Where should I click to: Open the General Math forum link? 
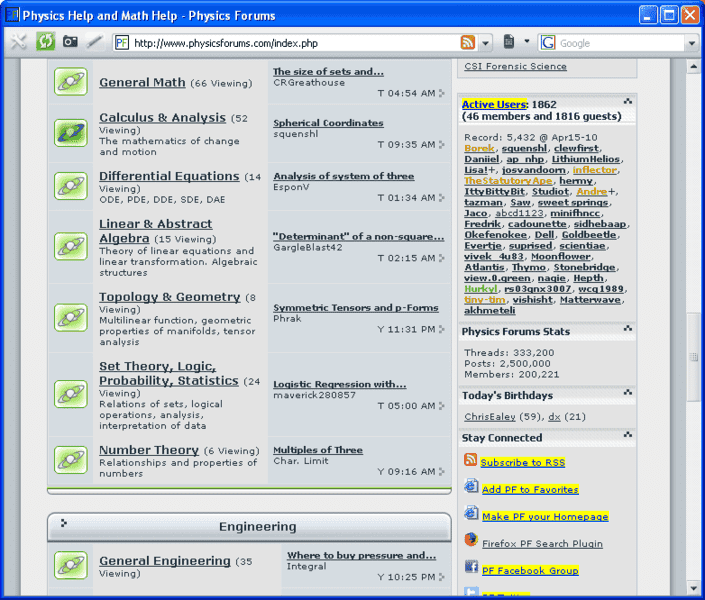[x=142, y=82]
